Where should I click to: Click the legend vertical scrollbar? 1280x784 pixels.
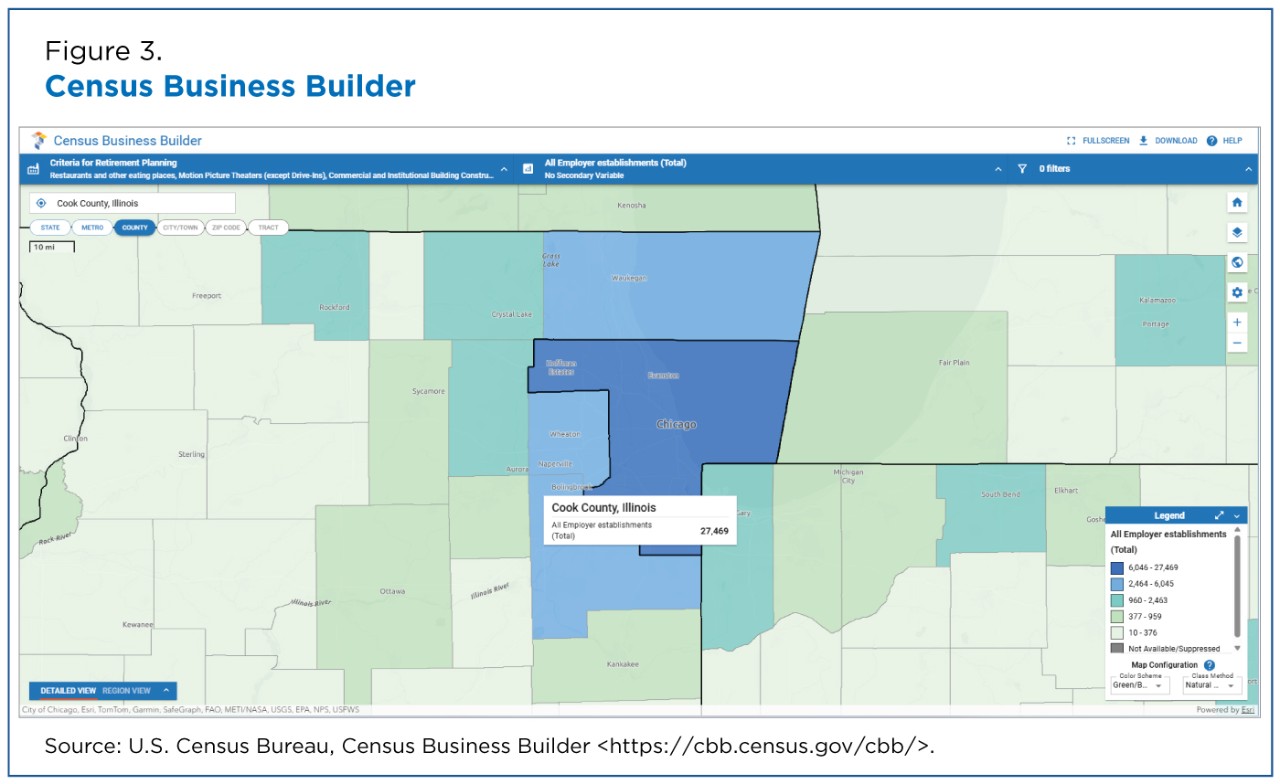click(1238, 586)
